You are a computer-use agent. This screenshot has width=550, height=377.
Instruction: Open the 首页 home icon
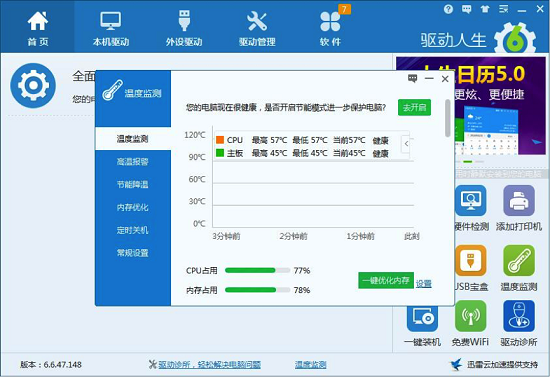(38, 21)
